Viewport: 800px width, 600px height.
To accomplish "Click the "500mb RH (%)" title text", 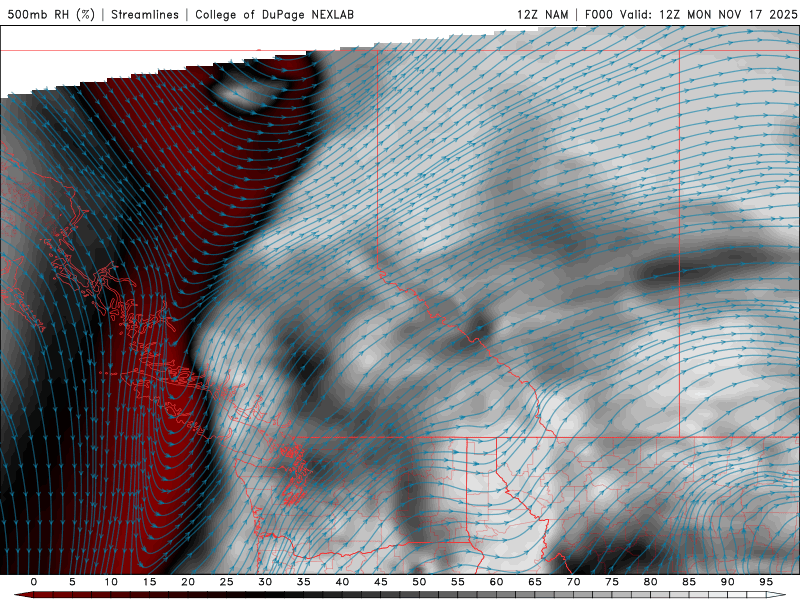I will [x=51, y=14].
